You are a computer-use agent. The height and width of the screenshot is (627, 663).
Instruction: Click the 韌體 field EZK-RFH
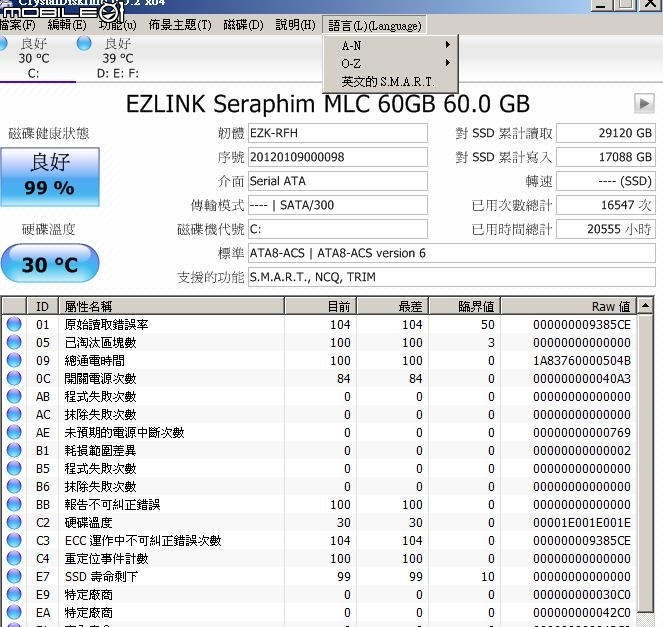(337, 133)
